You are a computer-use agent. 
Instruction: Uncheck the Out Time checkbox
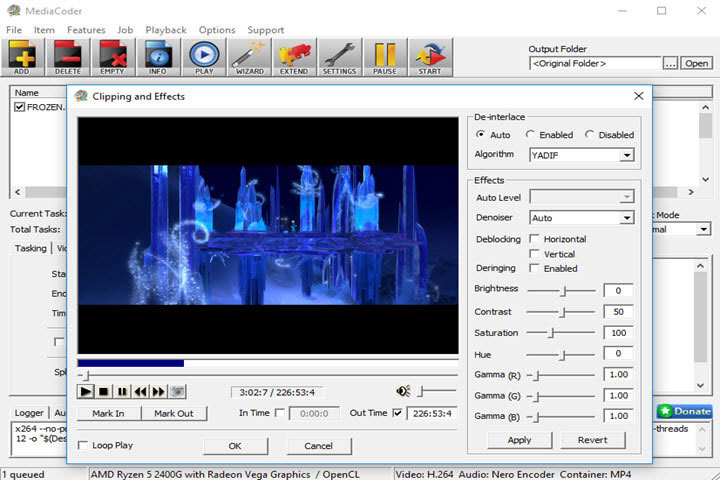click(397, 413)
